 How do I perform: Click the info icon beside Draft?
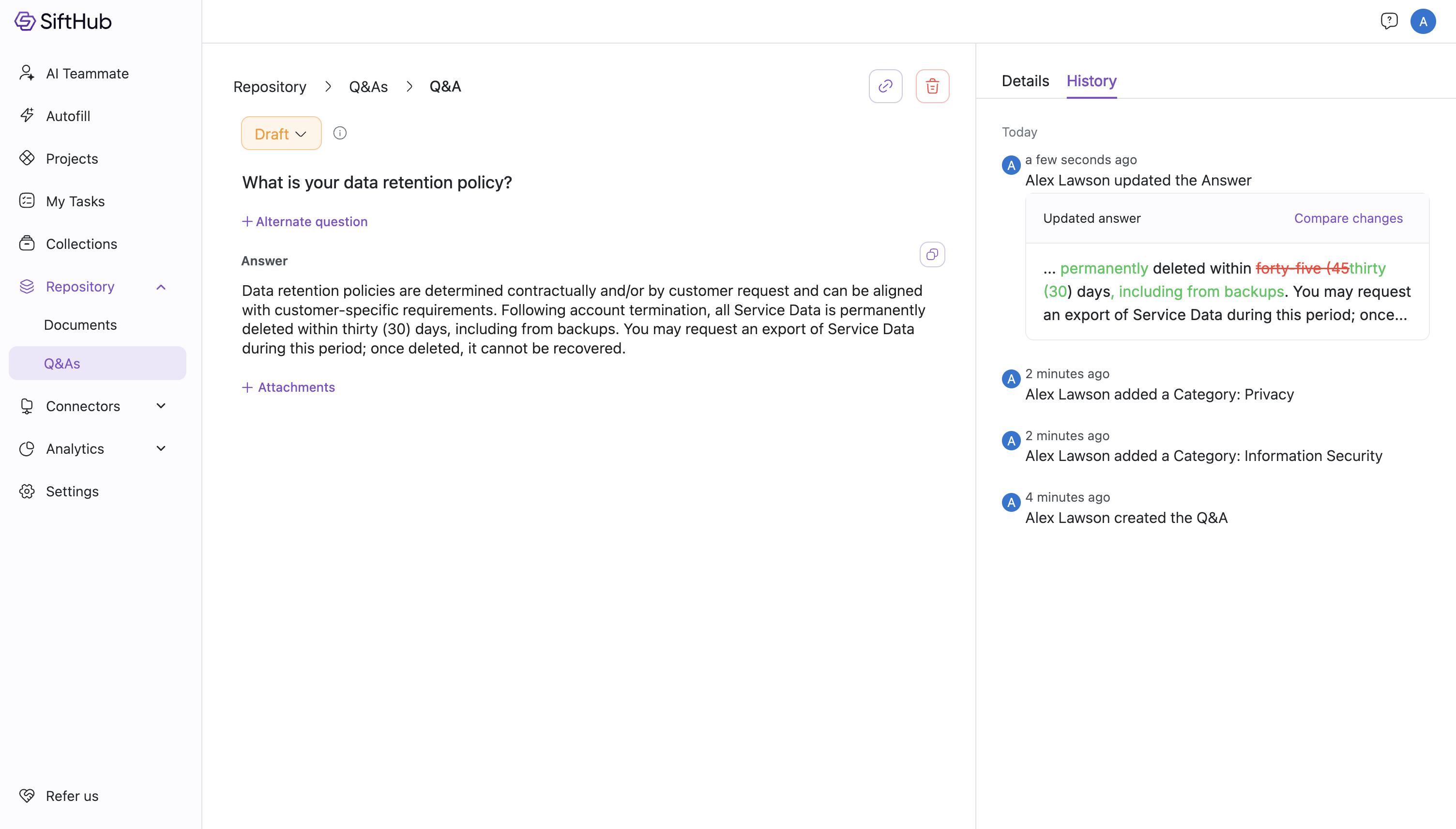point(340,133)
